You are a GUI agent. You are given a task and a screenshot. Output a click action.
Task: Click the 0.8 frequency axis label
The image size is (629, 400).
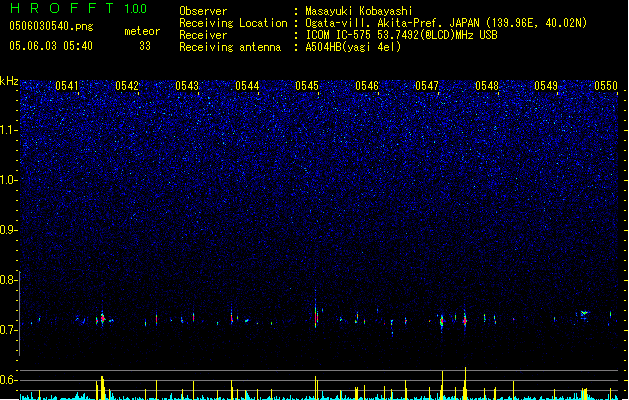pyautogui.click(x=8, y=280)
